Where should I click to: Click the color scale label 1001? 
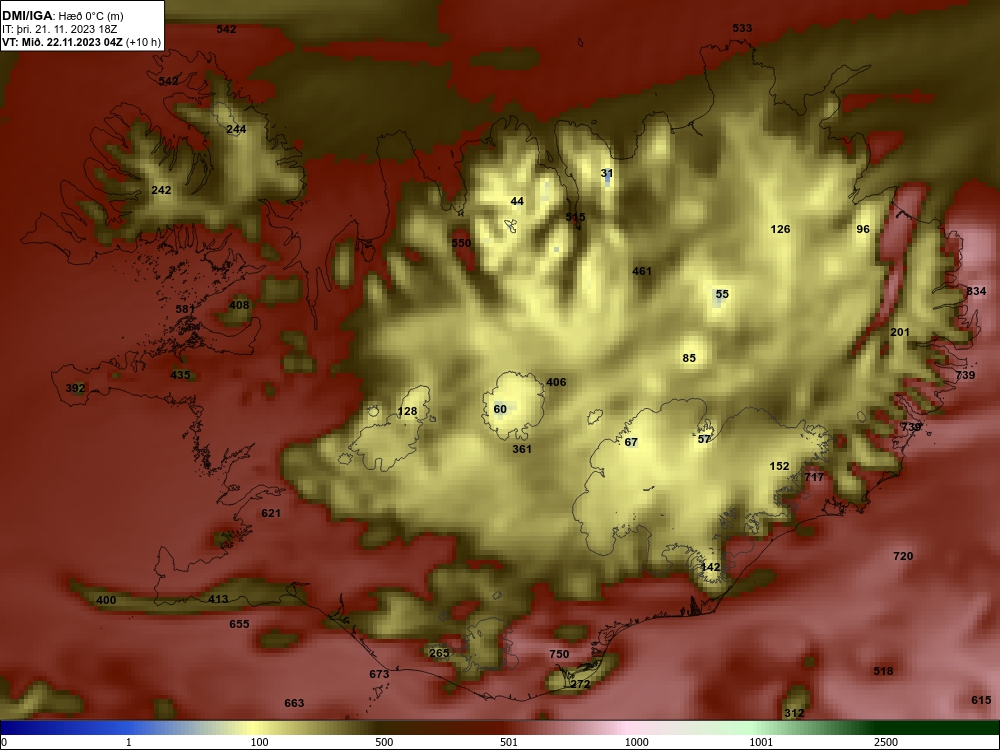[x=761, y=742]
